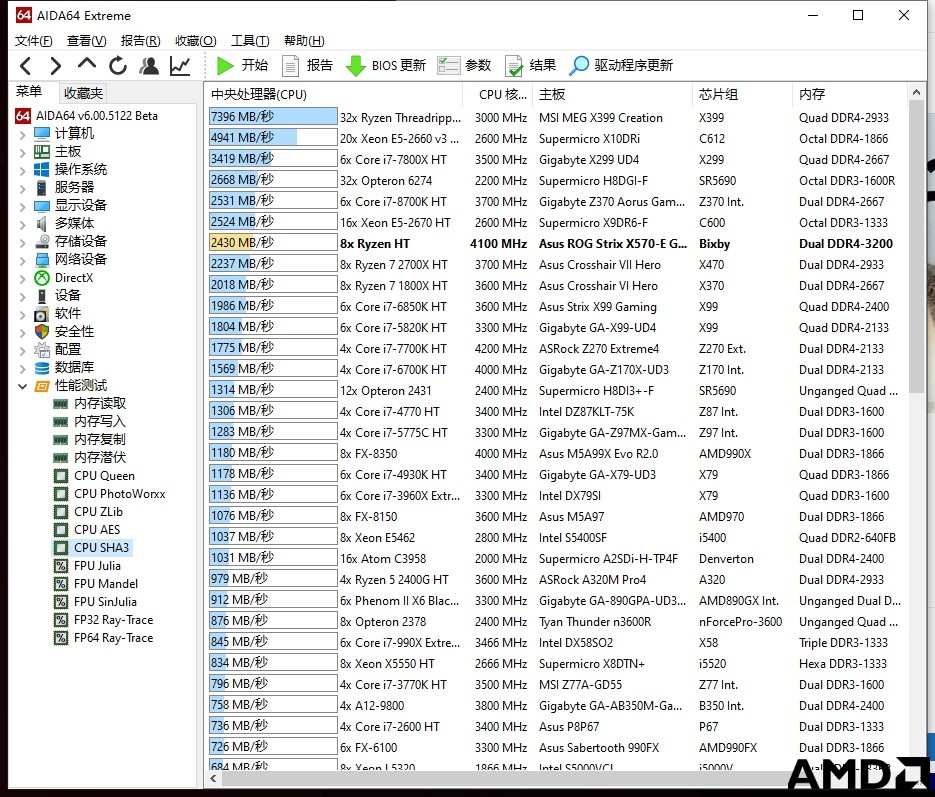Expand the 多媒体 tree node
This screenshot has width=935, height=797.
(x=23, y=225)
